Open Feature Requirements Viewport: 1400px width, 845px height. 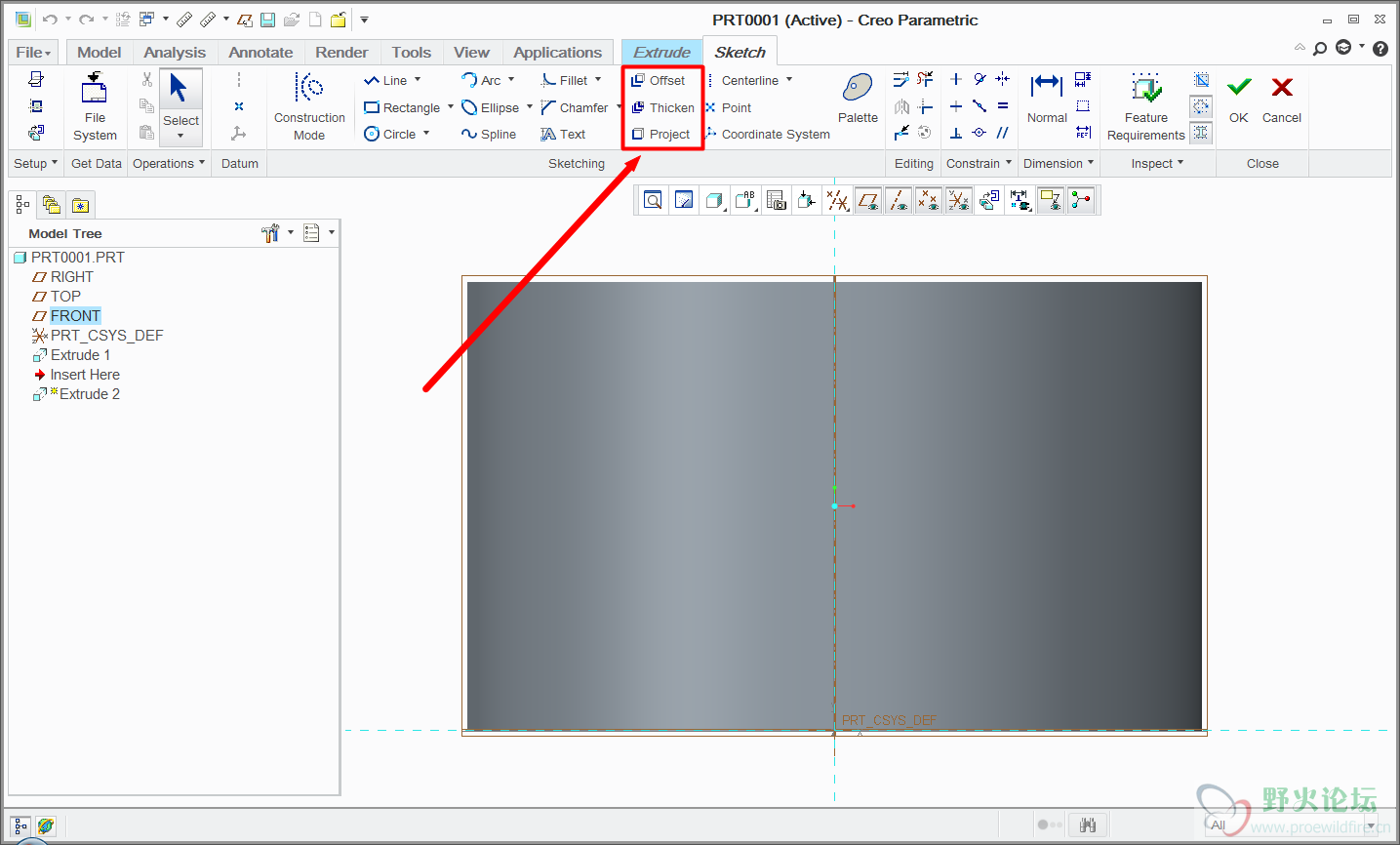1146,106
